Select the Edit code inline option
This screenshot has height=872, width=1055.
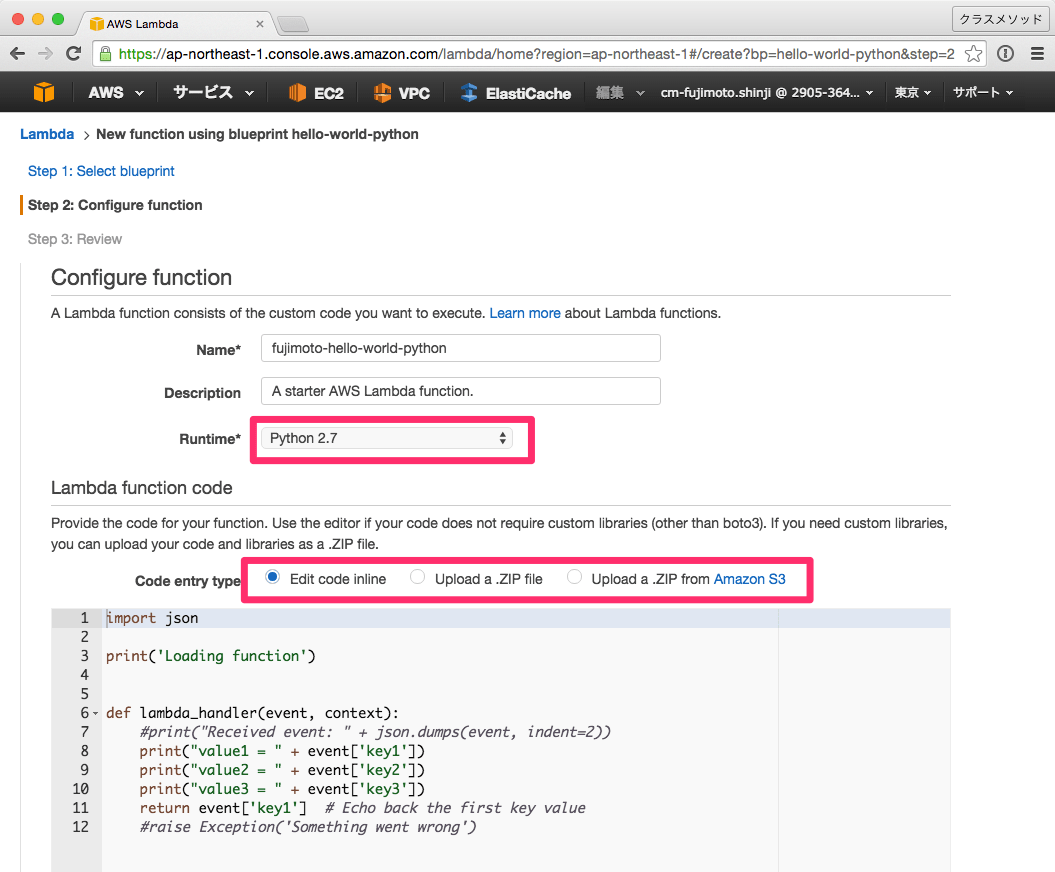pyautogui.click(x=272, y=577)
